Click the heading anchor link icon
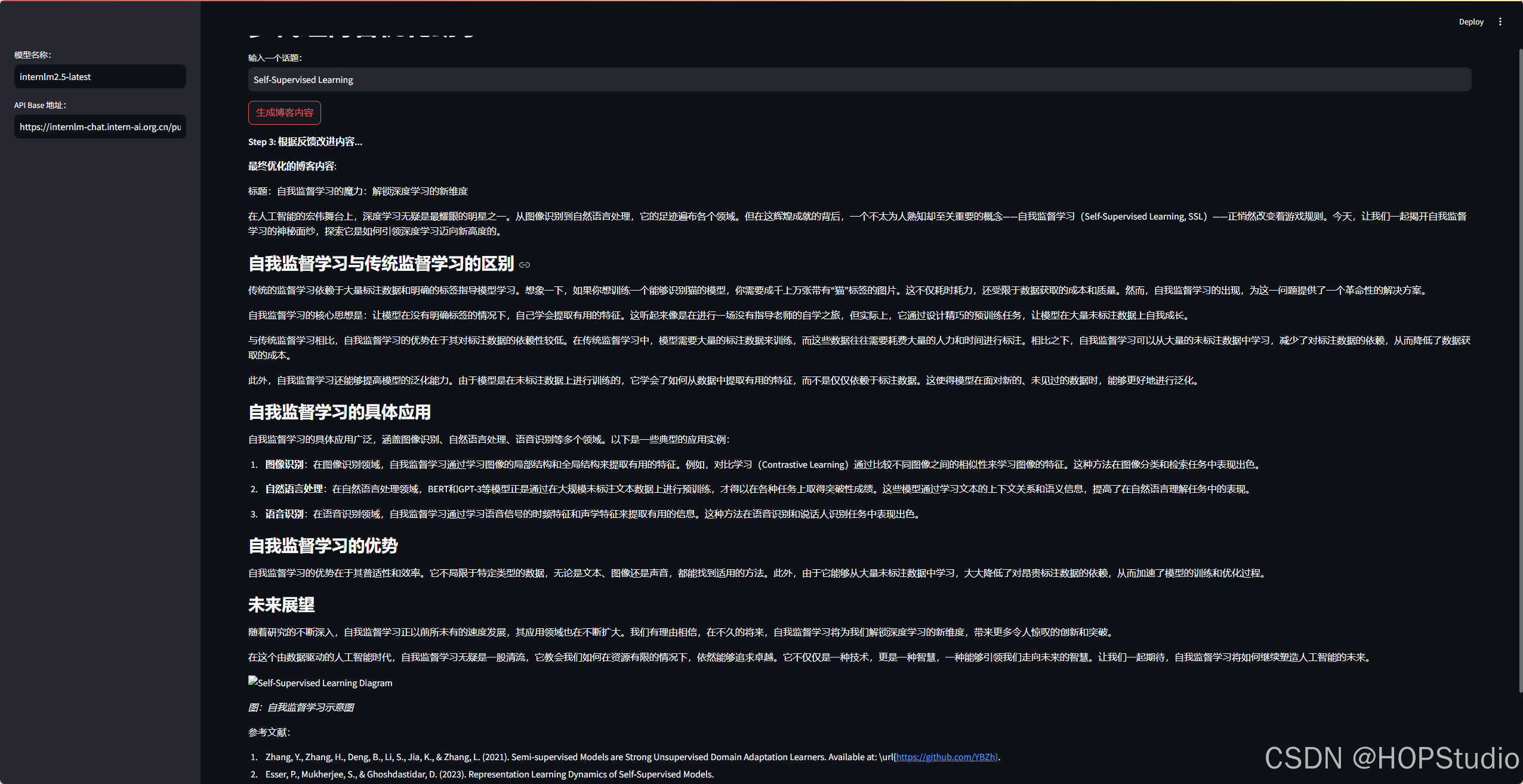1523x784 pixels. tap(525, 265)
